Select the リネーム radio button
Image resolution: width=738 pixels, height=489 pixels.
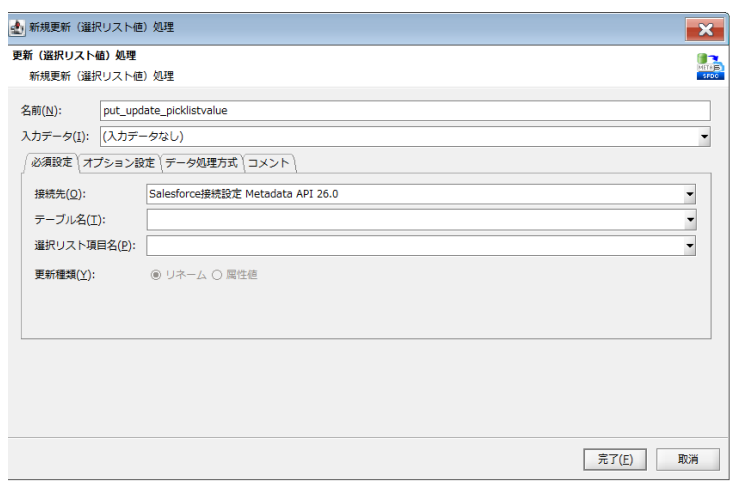coord(156,275)
